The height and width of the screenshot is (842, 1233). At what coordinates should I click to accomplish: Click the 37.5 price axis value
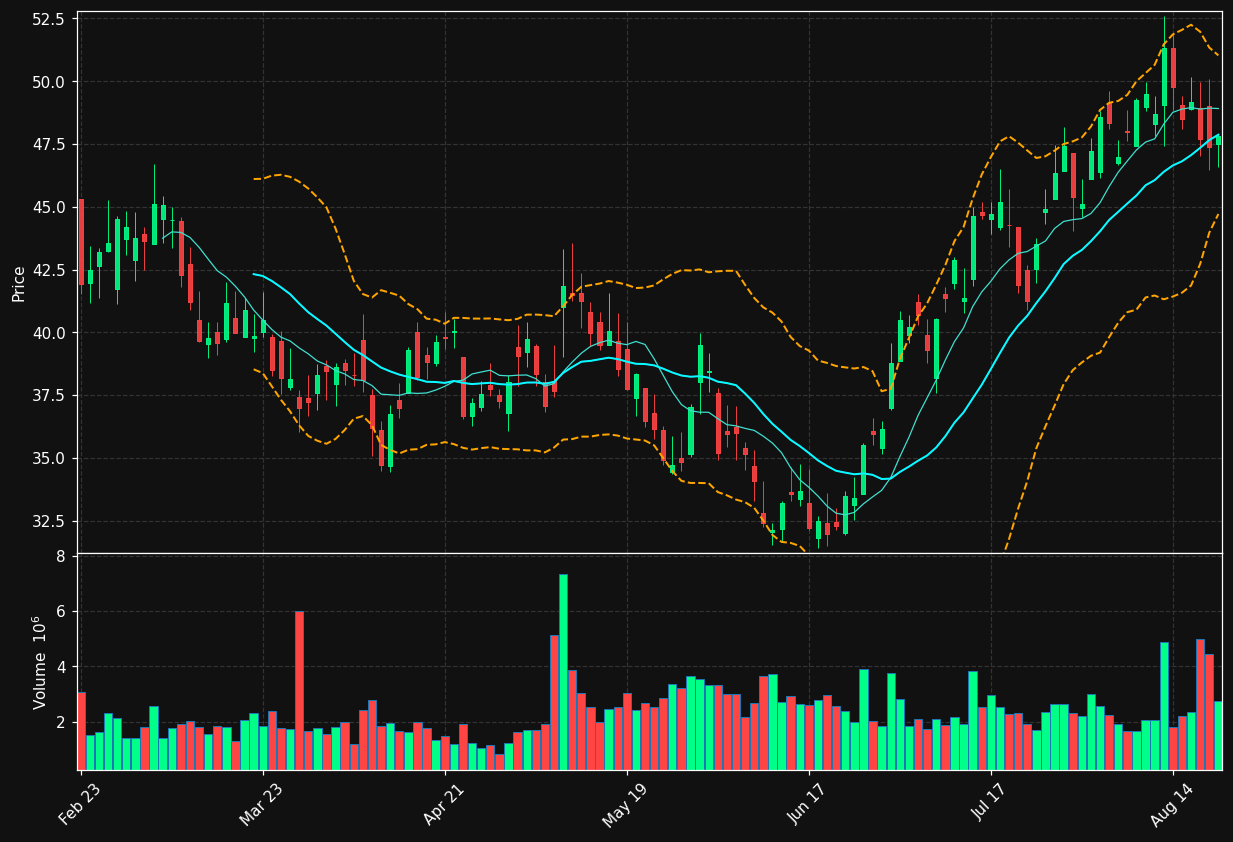49,396
